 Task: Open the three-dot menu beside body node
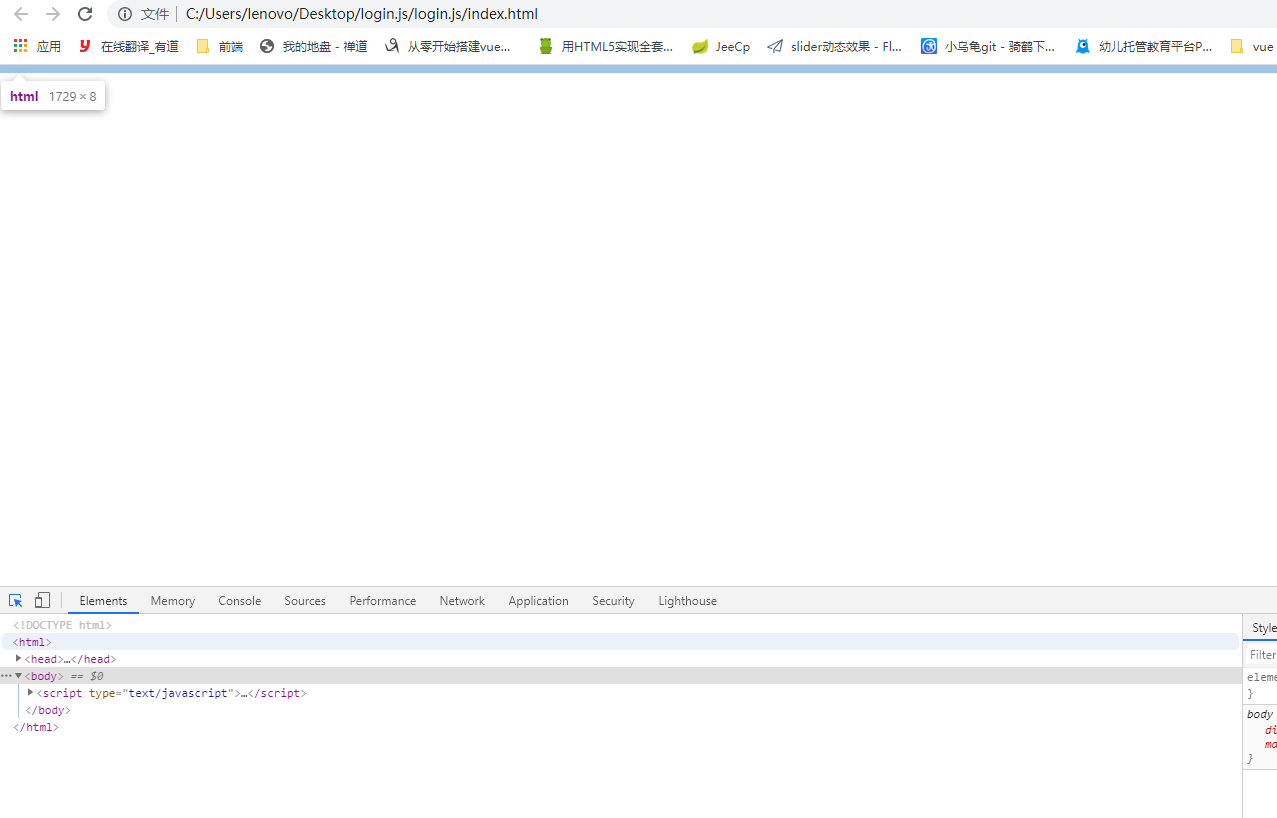pyautogui.click(x=6, y=676)
